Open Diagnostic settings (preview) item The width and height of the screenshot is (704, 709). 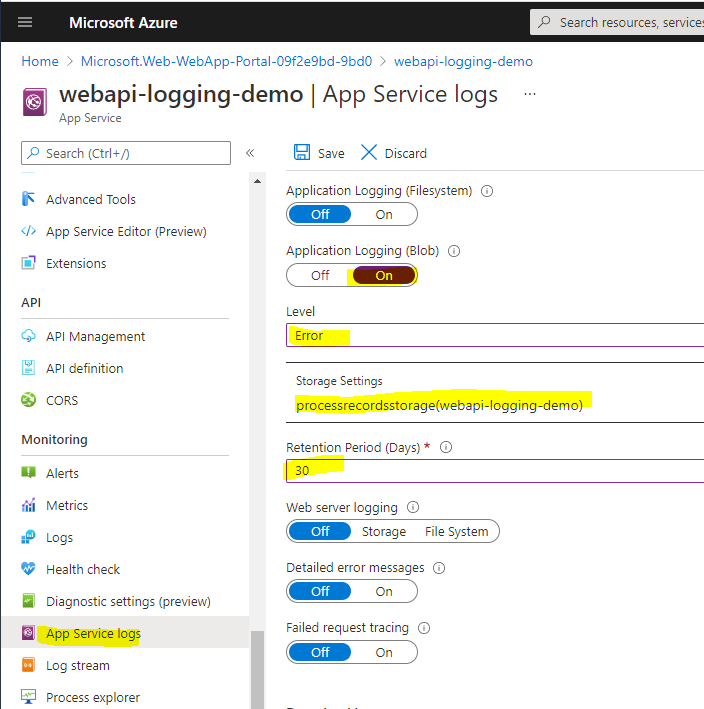tap(128, 601)
